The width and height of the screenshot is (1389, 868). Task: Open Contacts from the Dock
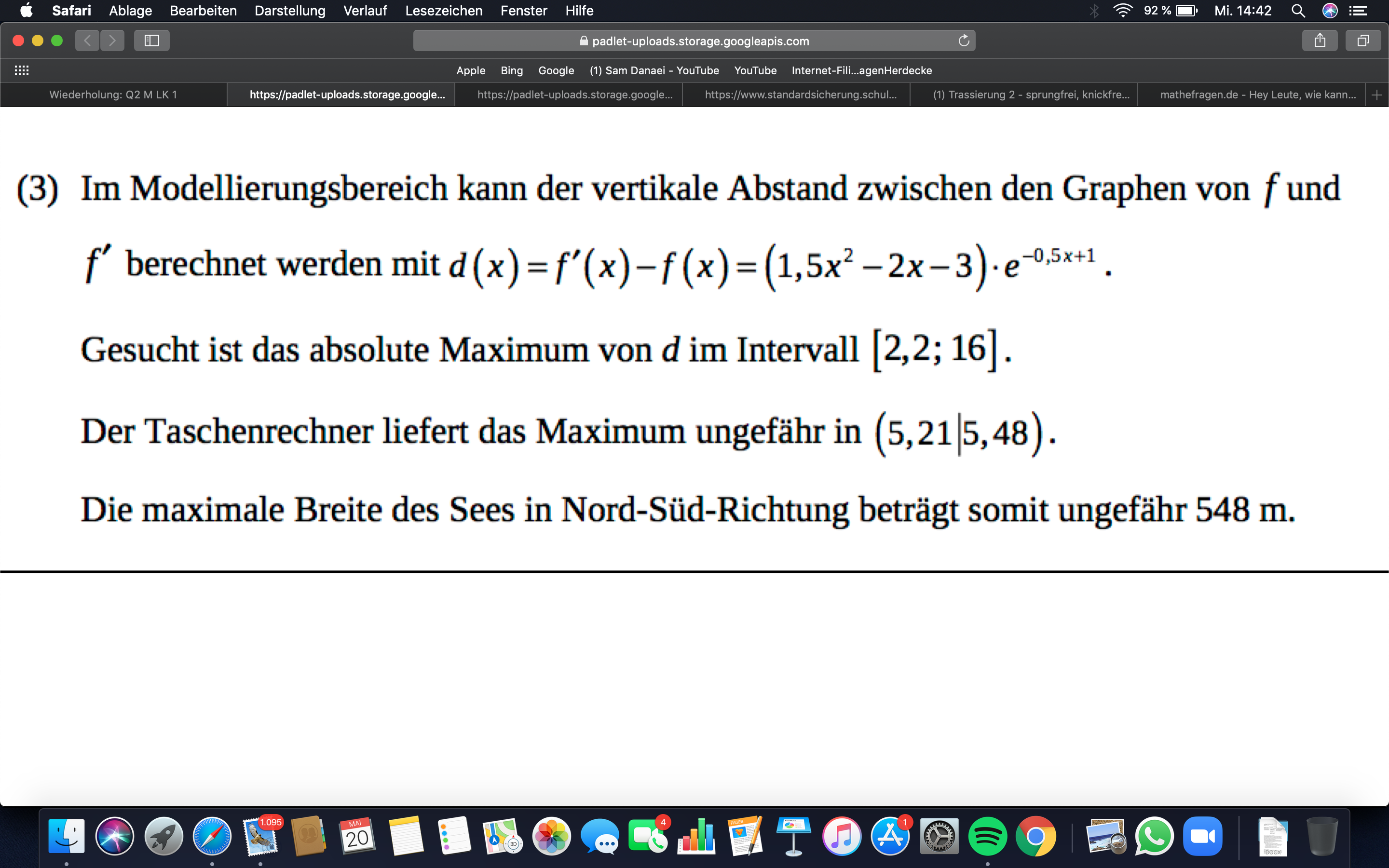(309, 836)
